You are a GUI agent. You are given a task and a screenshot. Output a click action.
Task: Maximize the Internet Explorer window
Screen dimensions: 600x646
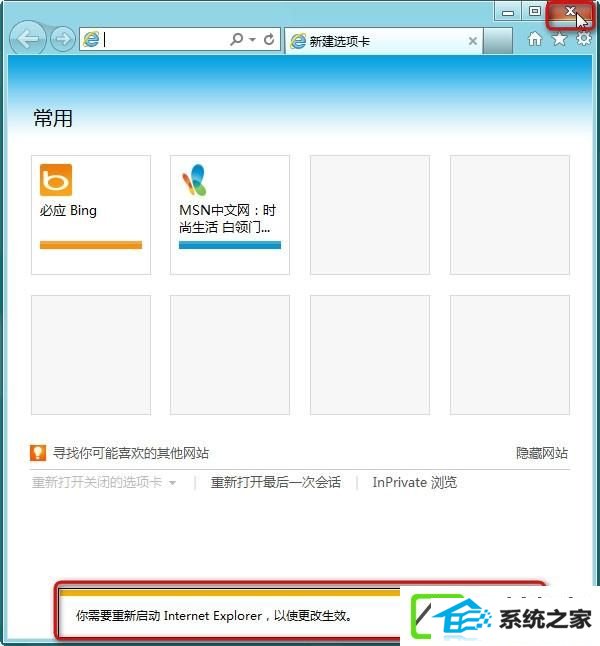(534, 12)
